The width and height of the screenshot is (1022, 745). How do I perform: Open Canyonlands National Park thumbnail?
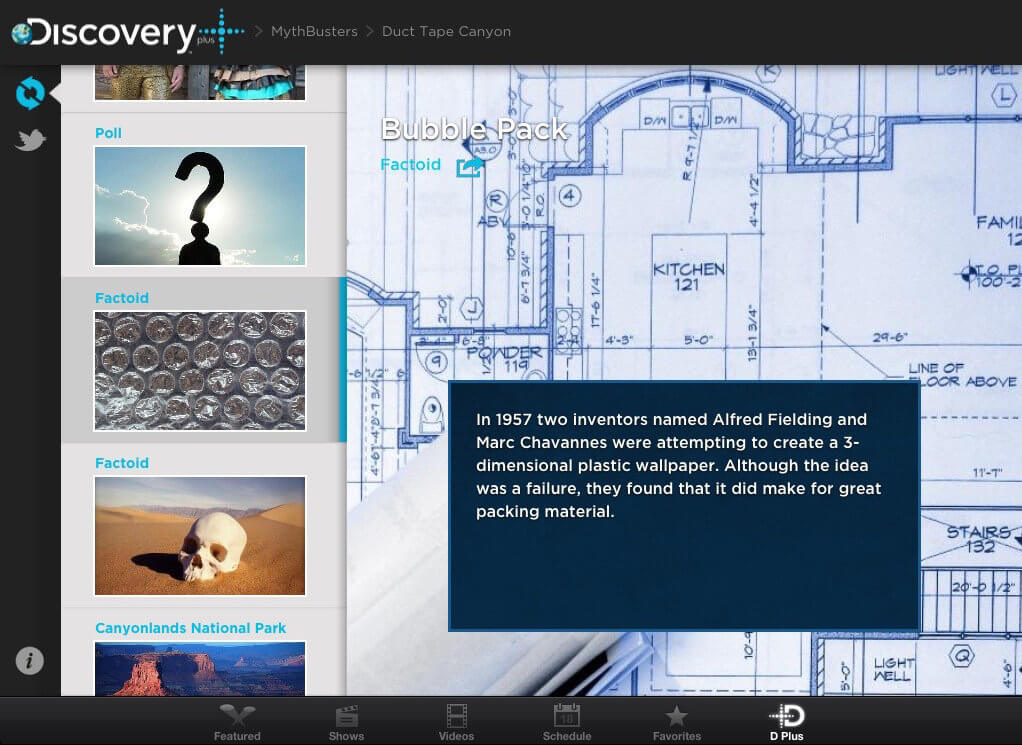[x=200, y=668]
